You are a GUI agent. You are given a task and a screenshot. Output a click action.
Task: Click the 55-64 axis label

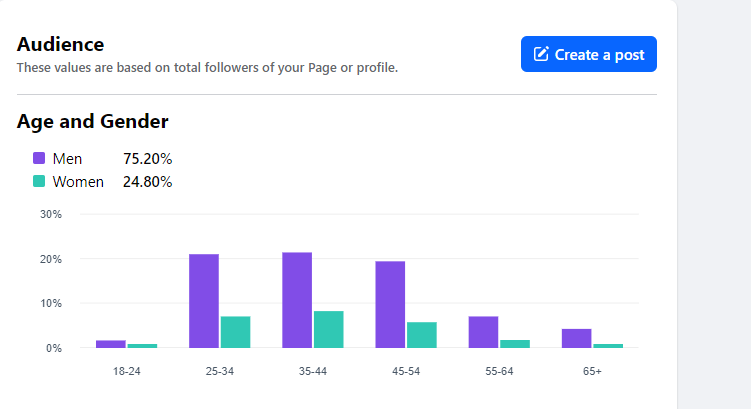coord(499,371)
